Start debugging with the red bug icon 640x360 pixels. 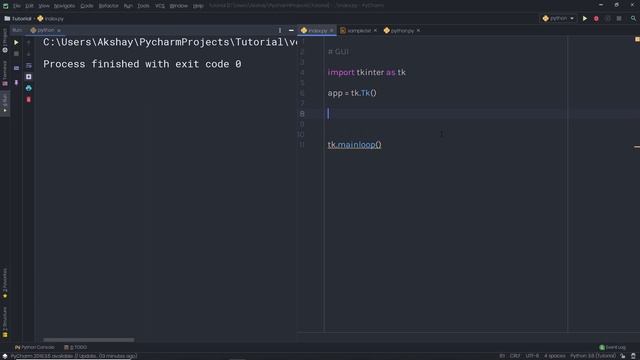tap(596, 18)
